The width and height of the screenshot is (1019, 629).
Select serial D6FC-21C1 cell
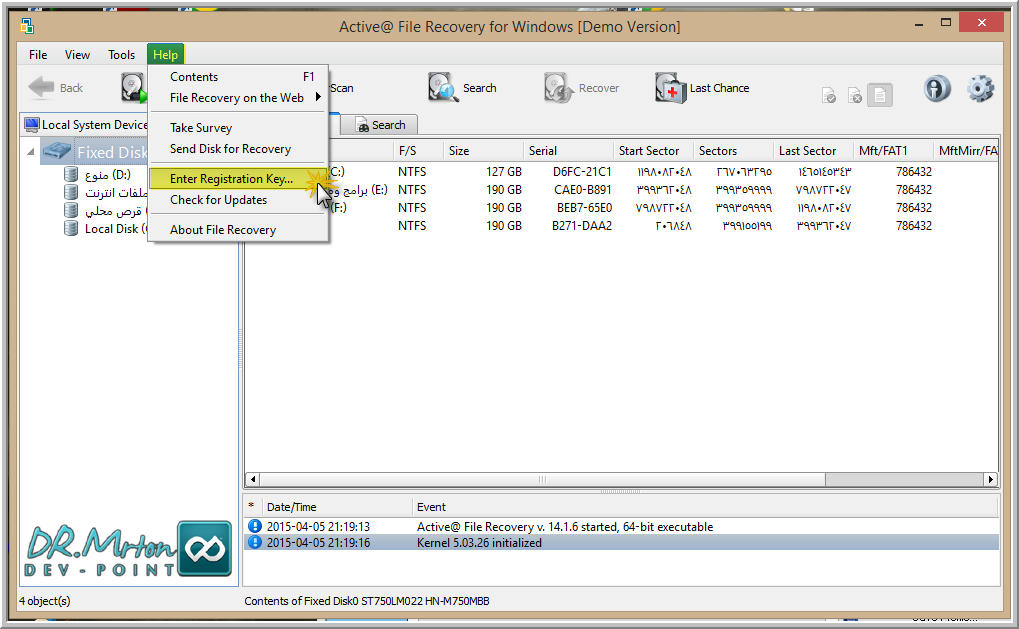tap(582, 172)
